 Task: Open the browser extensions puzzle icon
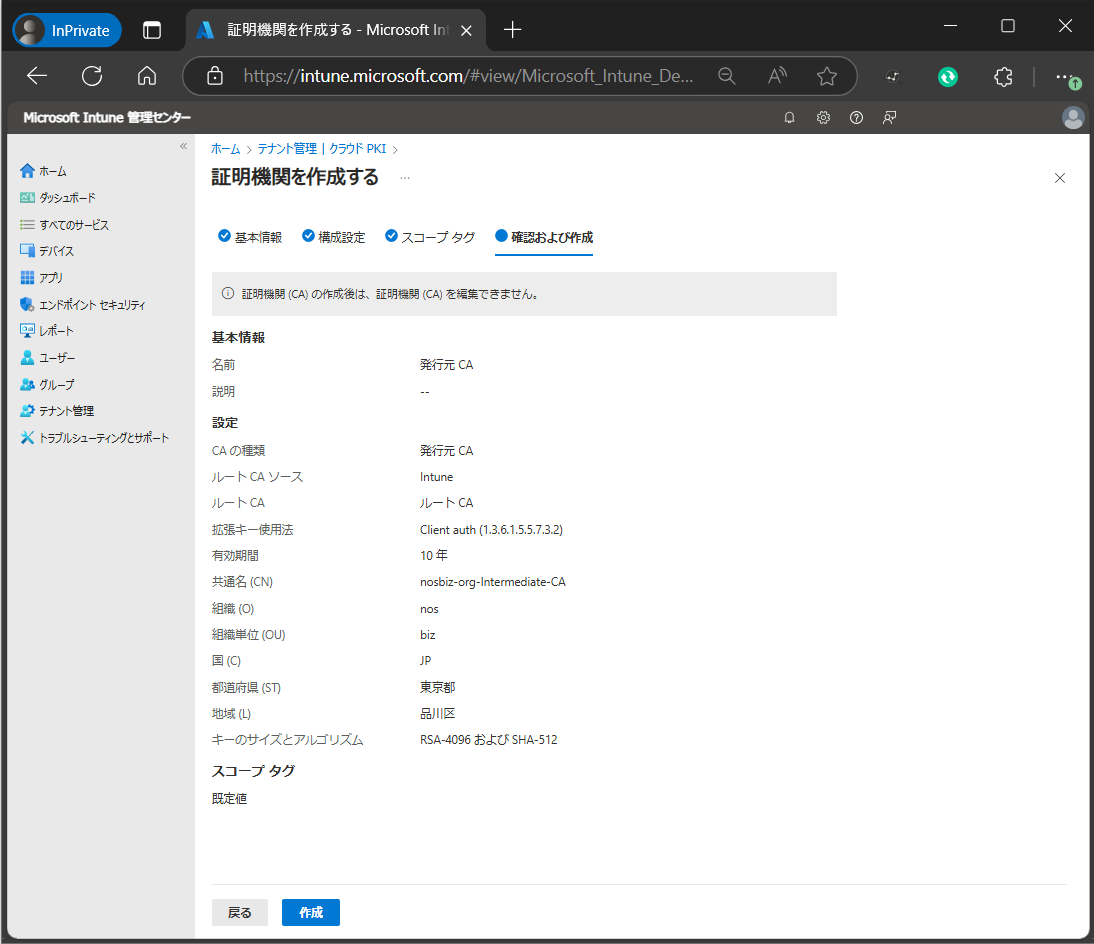1003,76
